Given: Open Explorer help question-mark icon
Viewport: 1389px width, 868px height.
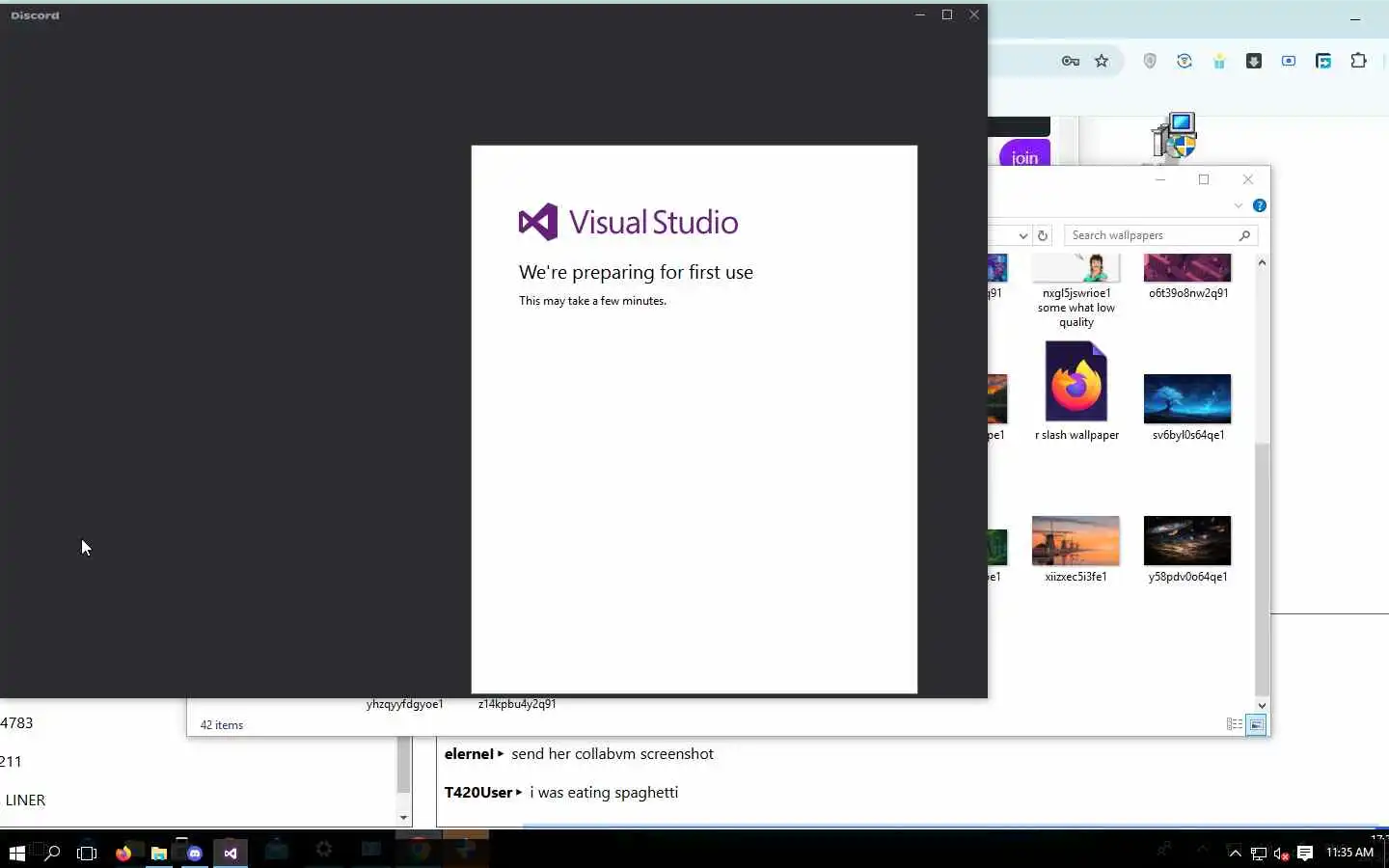Looking at the screenshot, I should tap(1259, 205).
